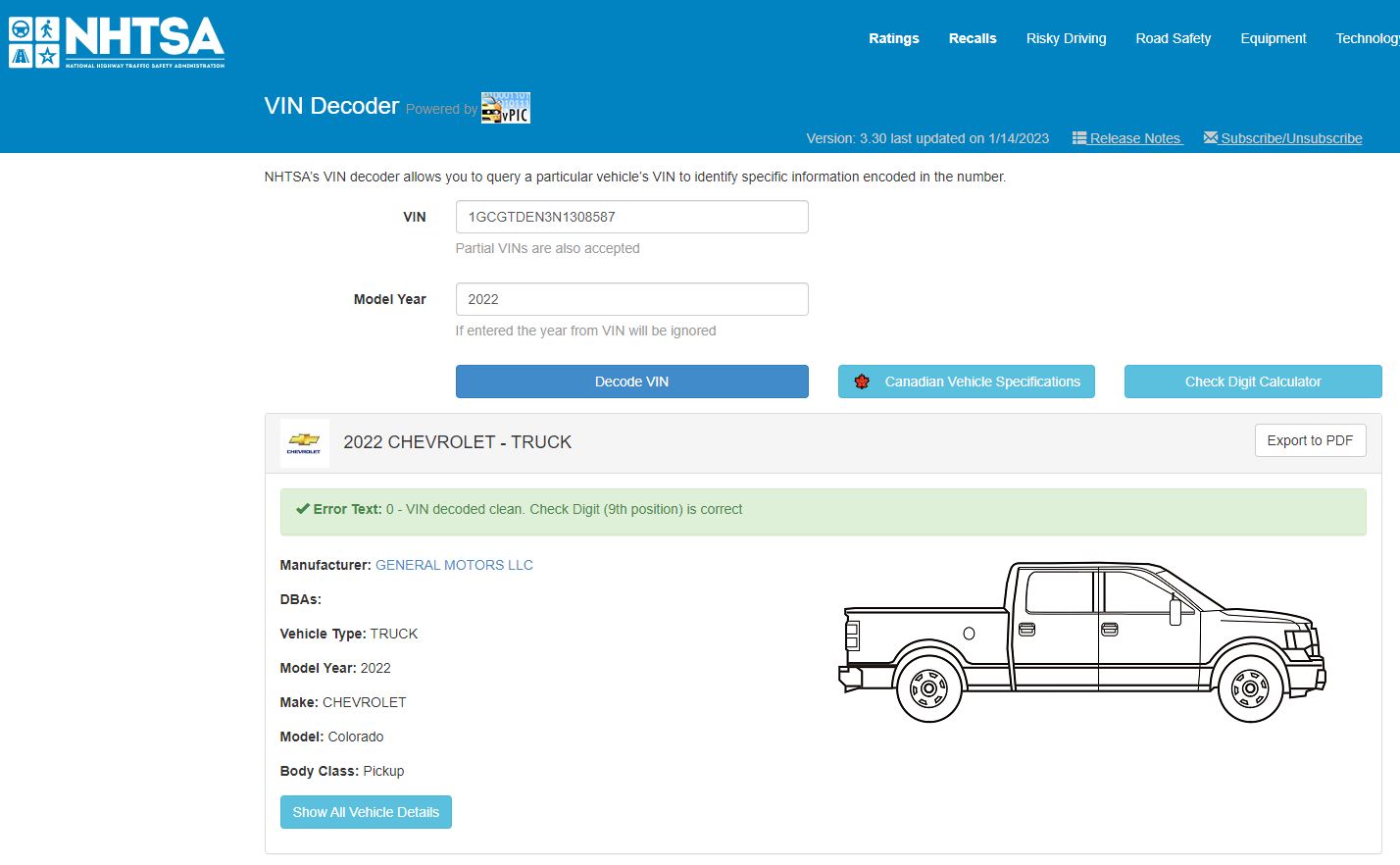The height and width of the screenshot is (865, 1400).
Task: Click the green checkmark icon
Action: coord(303,509)
